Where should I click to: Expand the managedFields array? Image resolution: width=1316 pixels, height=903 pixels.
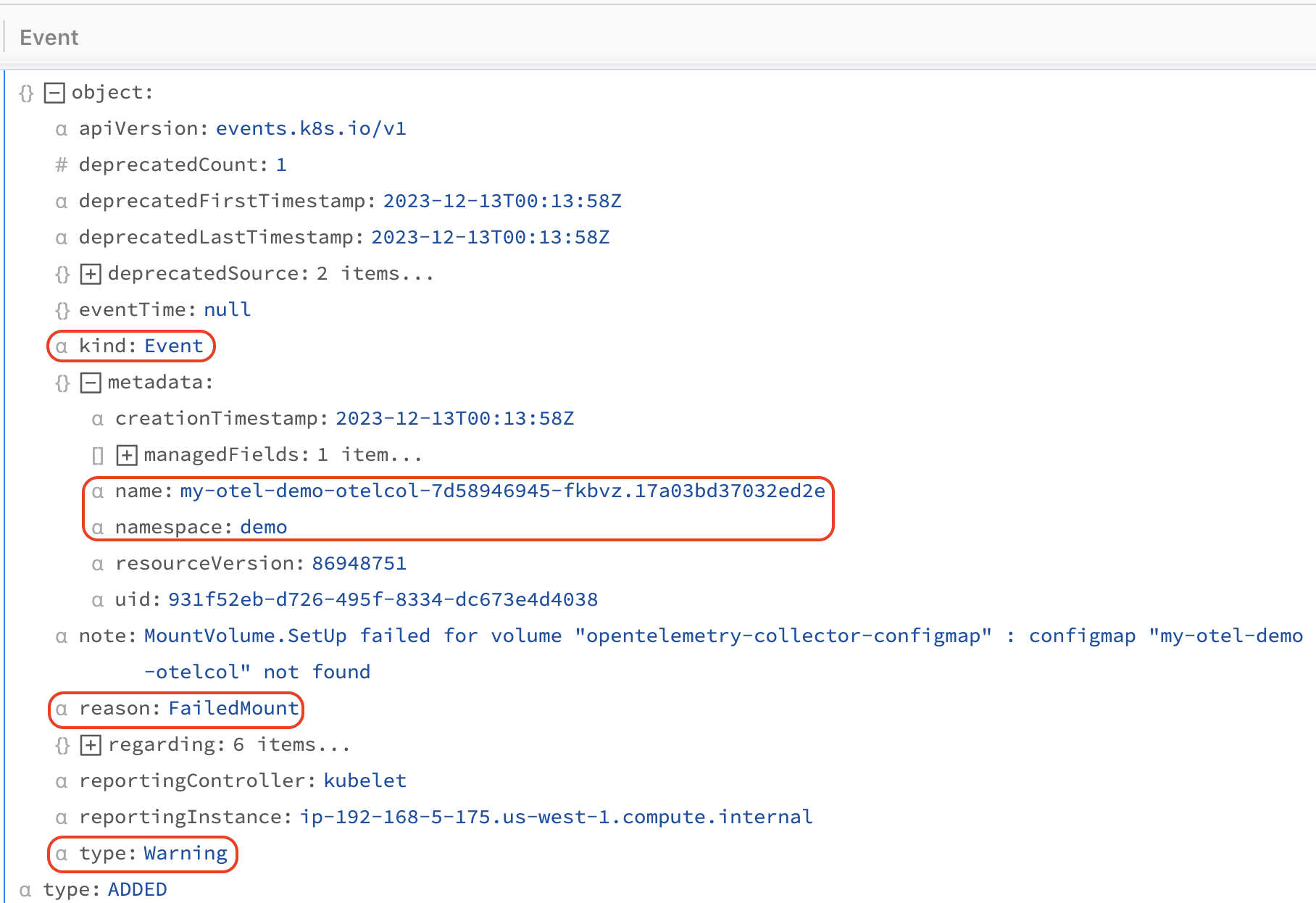(x=127, y=455)
